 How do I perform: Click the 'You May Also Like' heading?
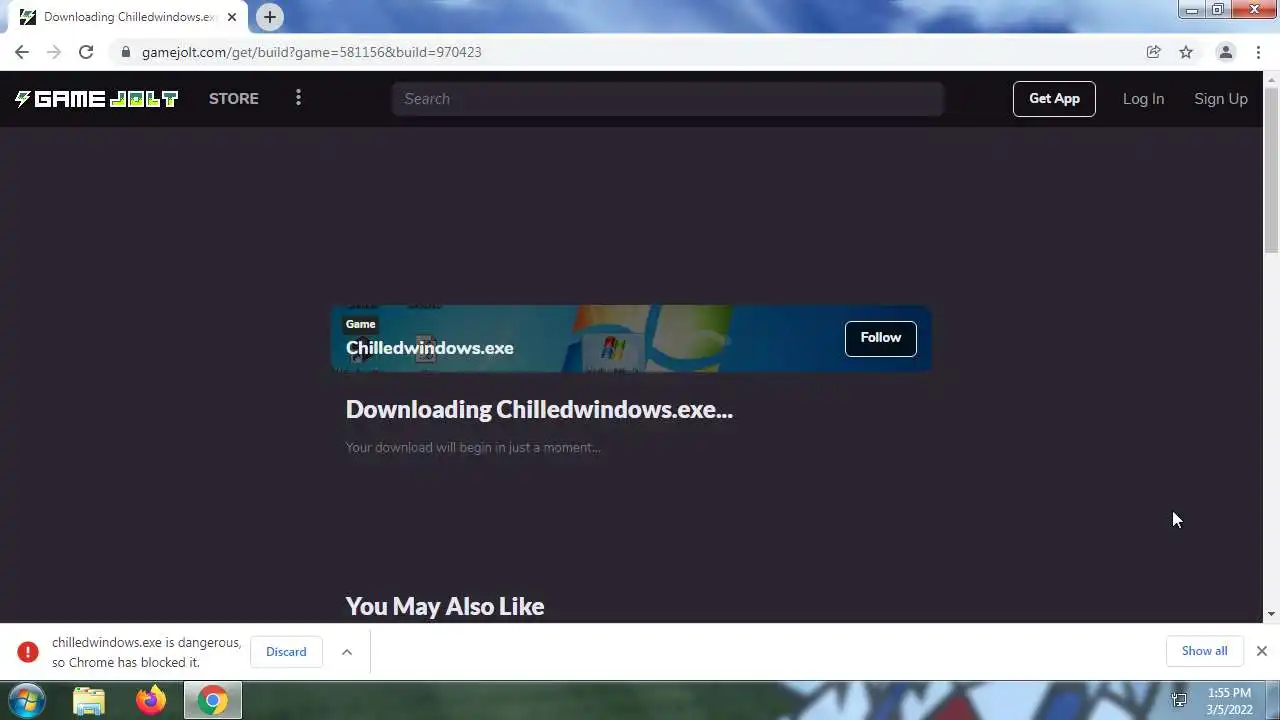tap(445, 607)
